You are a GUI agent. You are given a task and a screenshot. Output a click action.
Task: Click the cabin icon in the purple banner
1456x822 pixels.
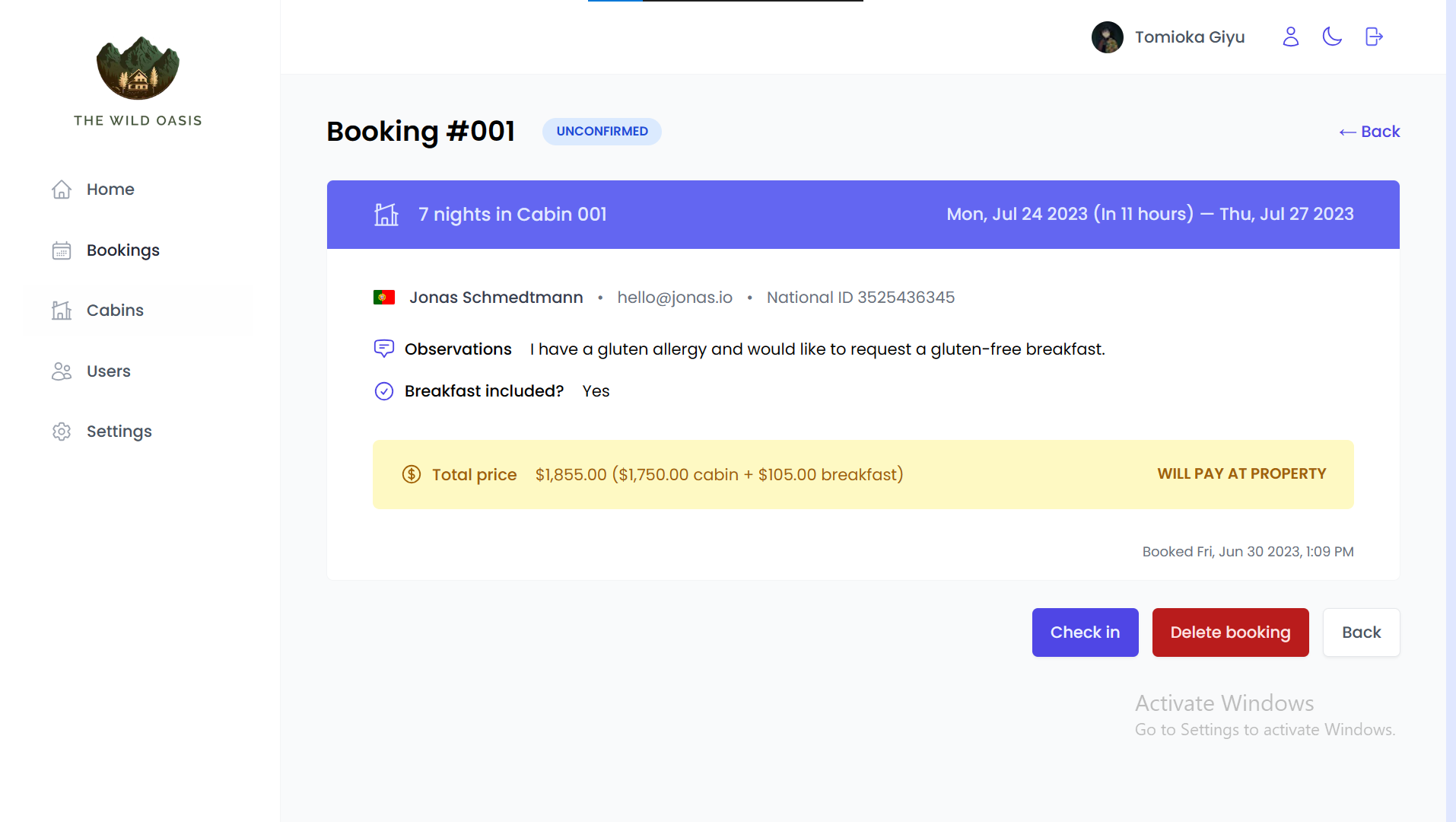[x=386, y=214]
